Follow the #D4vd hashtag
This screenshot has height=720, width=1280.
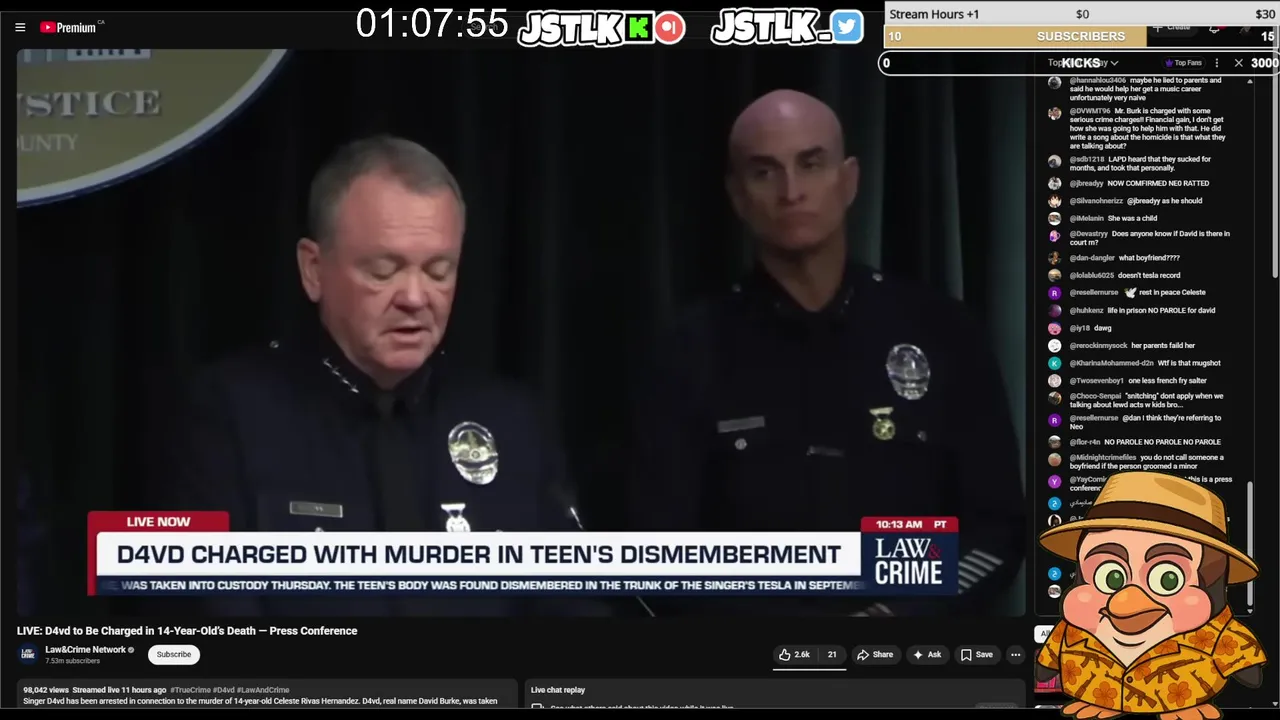223,690
